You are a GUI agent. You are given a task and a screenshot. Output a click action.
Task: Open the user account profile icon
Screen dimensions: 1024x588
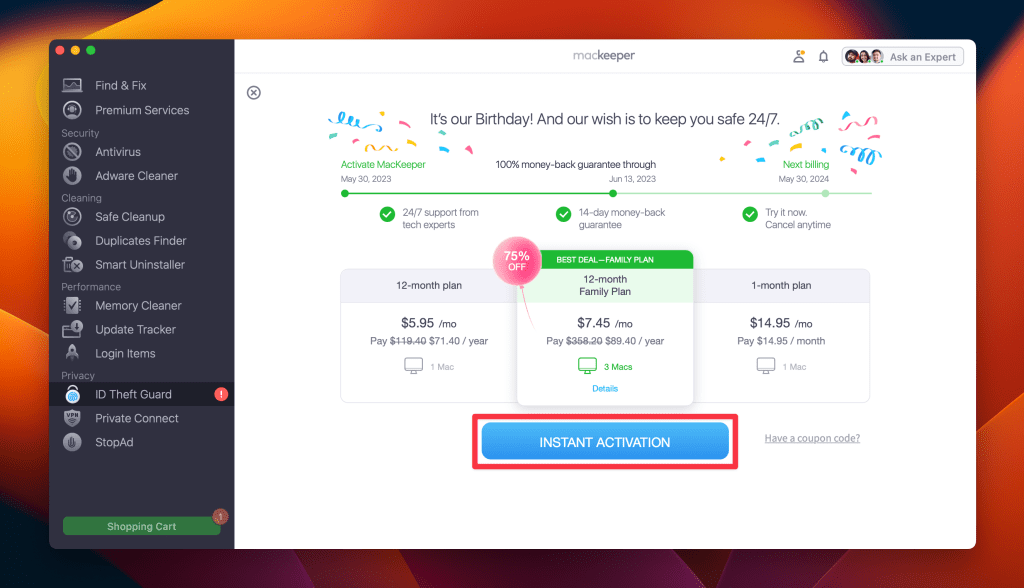pyautogui.click(x=799, y=56)
